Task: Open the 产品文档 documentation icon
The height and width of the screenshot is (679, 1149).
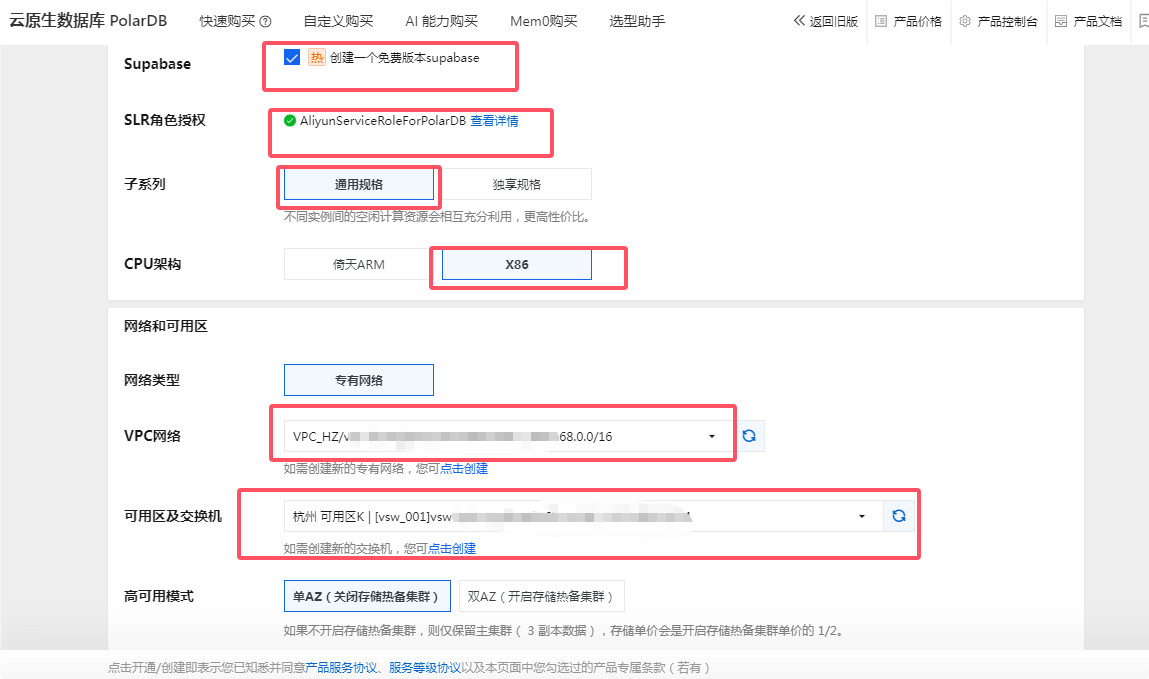Action: click(x=1059, y=21)
